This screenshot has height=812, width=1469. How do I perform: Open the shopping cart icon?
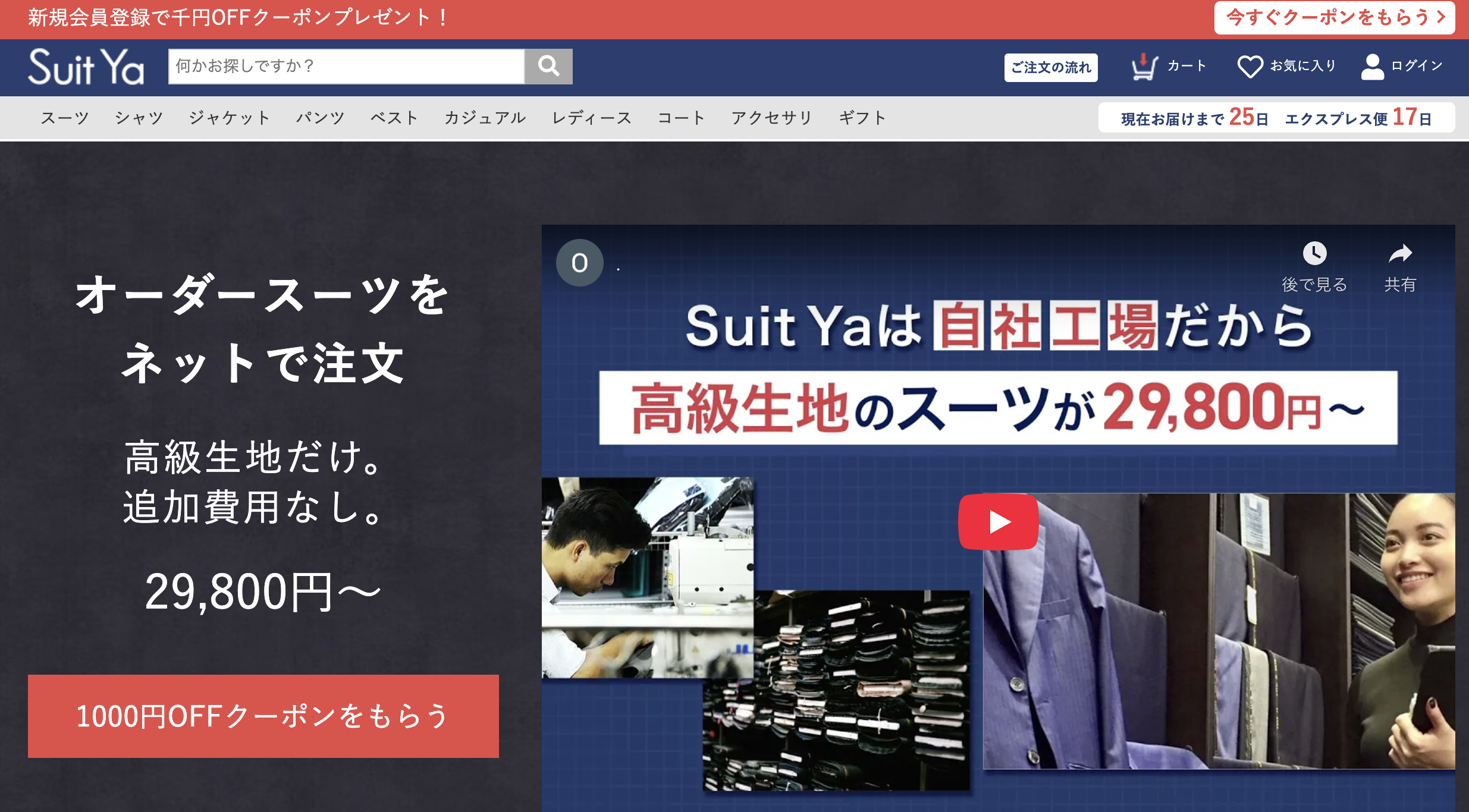click(1143, 66)
